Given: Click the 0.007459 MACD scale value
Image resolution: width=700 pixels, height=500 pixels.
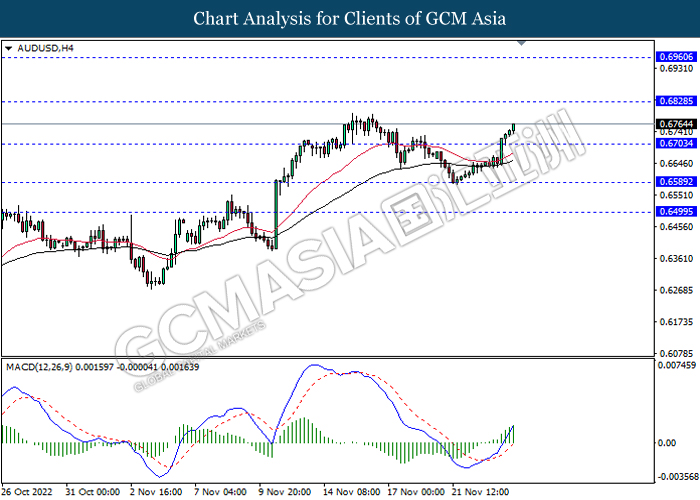Looking at the screenshot, I should [677, 365].
